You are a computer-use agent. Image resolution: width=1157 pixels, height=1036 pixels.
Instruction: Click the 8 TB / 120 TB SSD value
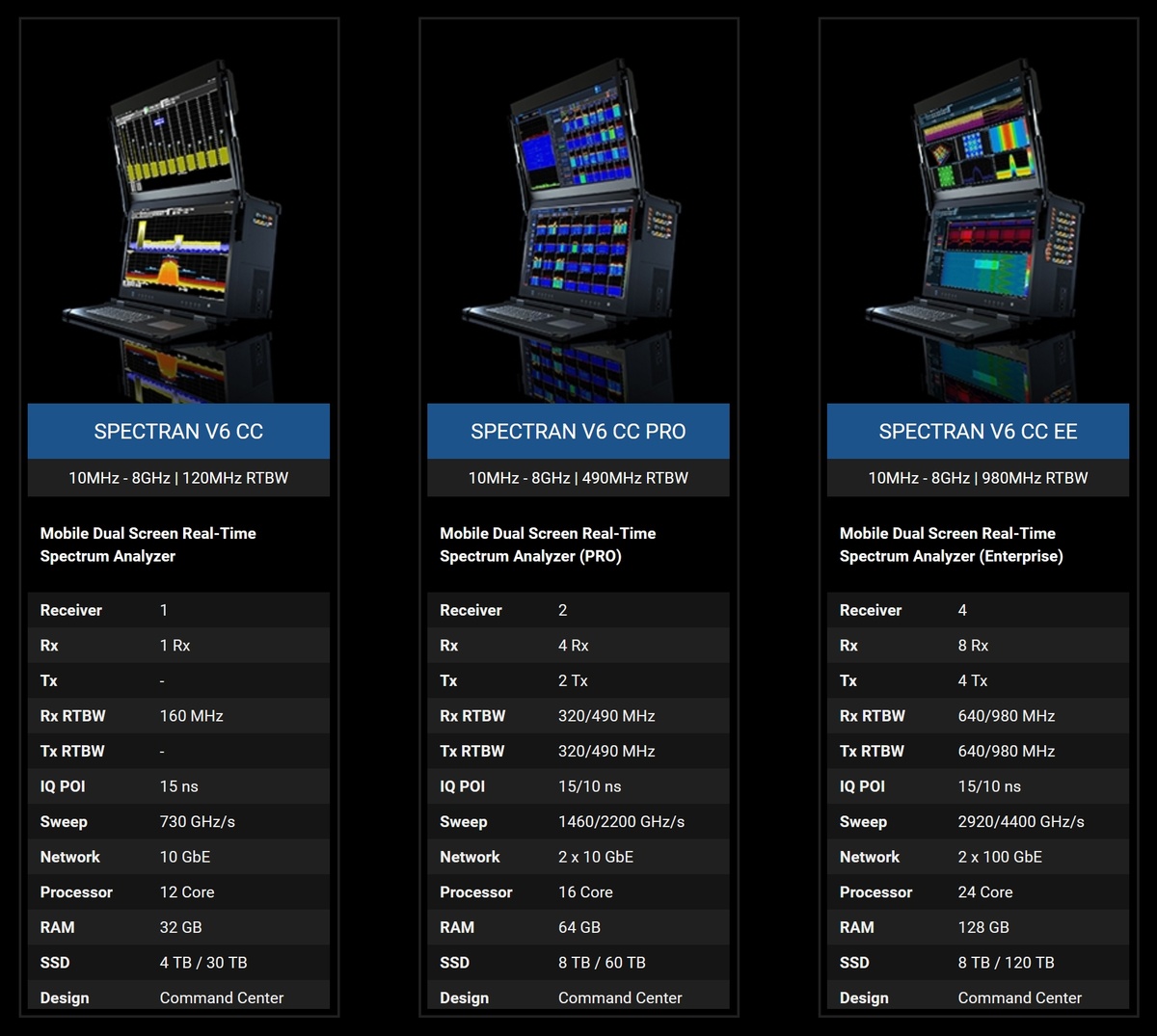point(1006,963)
